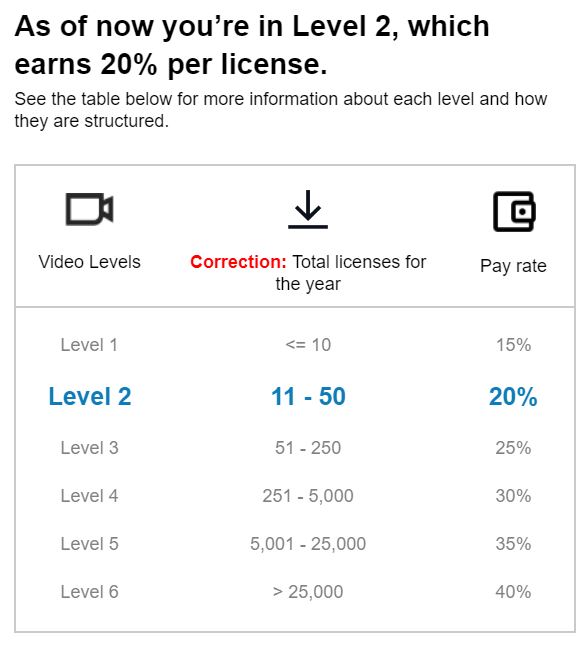The image size is (585, 649).
Task: Click the wallet pay rate icon
Action: point(514,212)
